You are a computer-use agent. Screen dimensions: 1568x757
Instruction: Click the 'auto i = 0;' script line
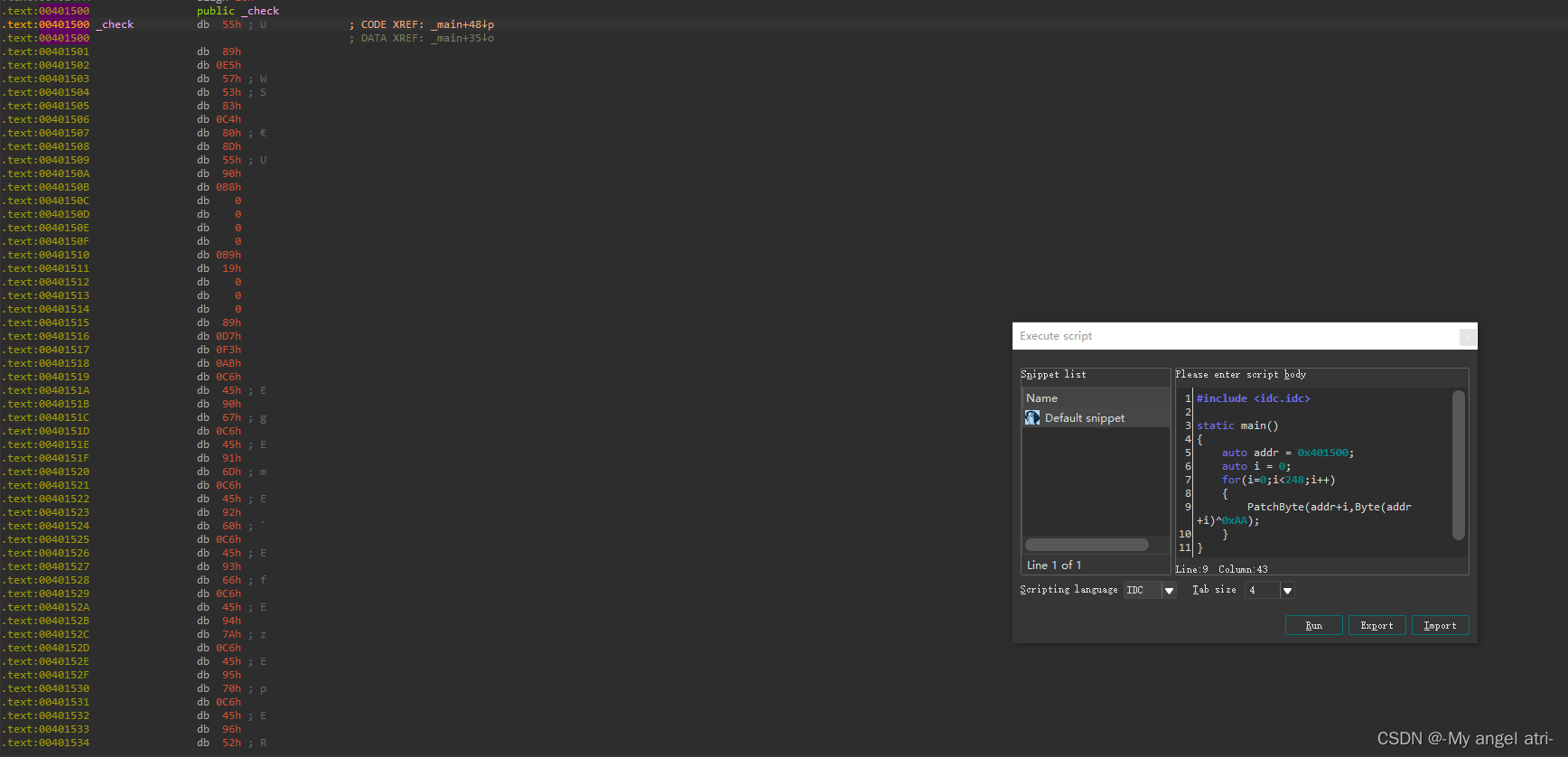[1256, 466]
